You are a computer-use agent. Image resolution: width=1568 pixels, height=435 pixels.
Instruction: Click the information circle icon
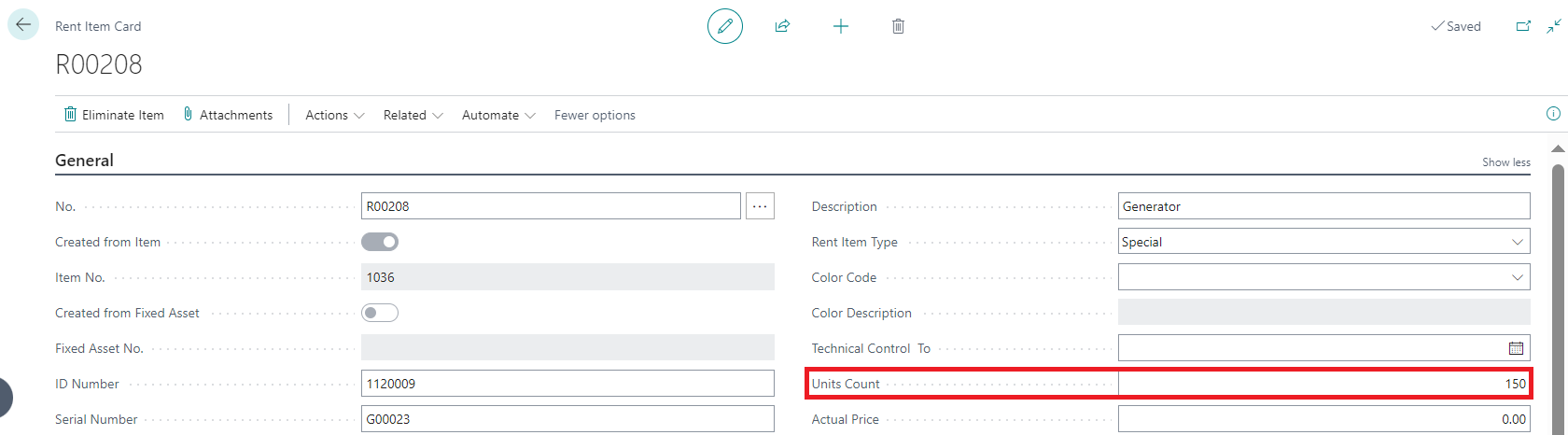1553,114
